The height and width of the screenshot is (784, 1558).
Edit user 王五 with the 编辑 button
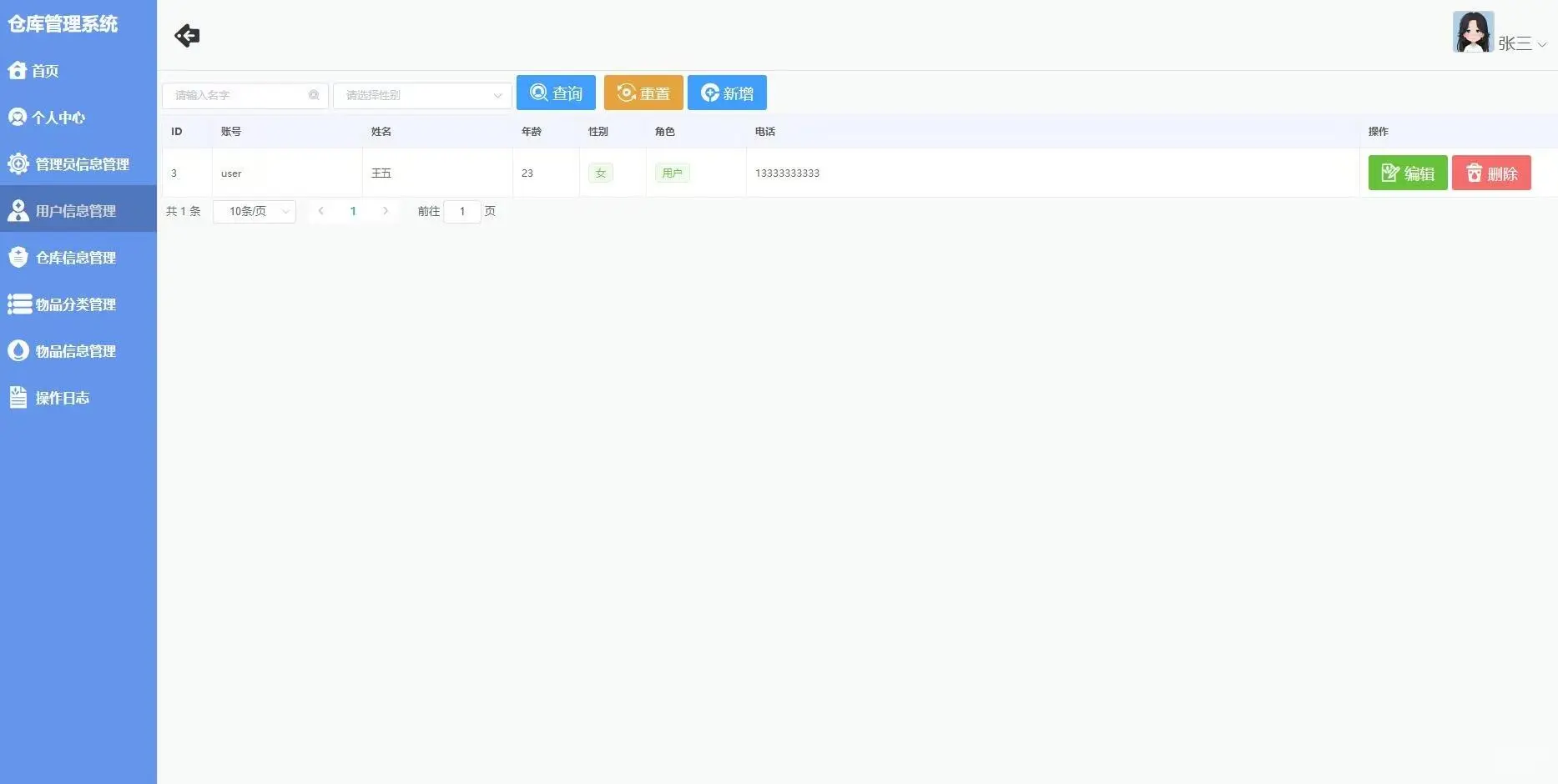(1408, 173)
